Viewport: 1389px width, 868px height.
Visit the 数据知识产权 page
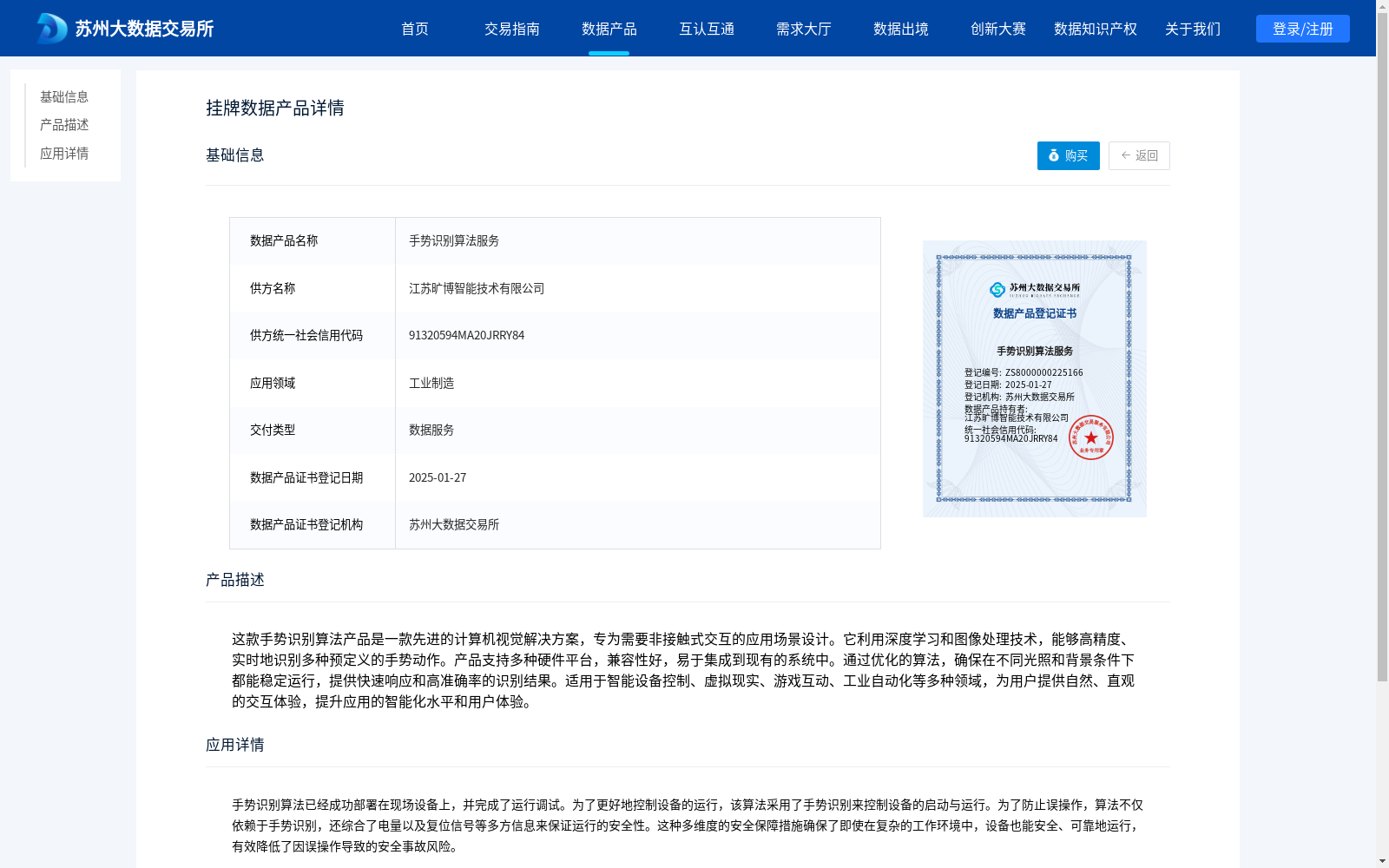(1096, 29)
